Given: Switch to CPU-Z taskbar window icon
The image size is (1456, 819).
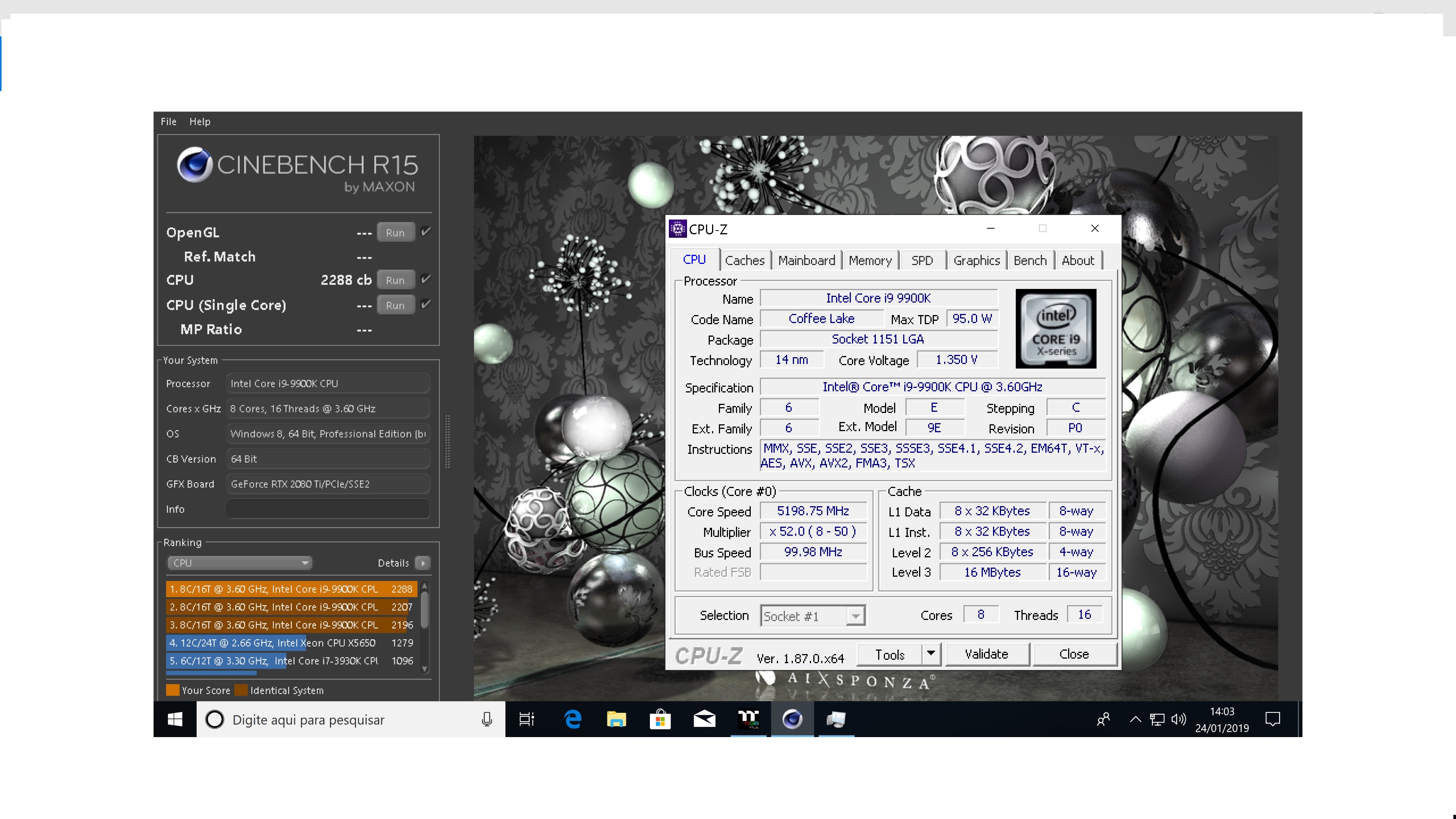Looking at the screenshot, I should pos(836,719).
